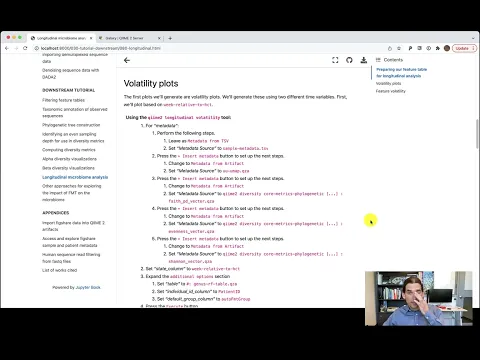Viewport: 480px width, 360px height.
Task: Open the download page icon
Action: click(364, 60)
